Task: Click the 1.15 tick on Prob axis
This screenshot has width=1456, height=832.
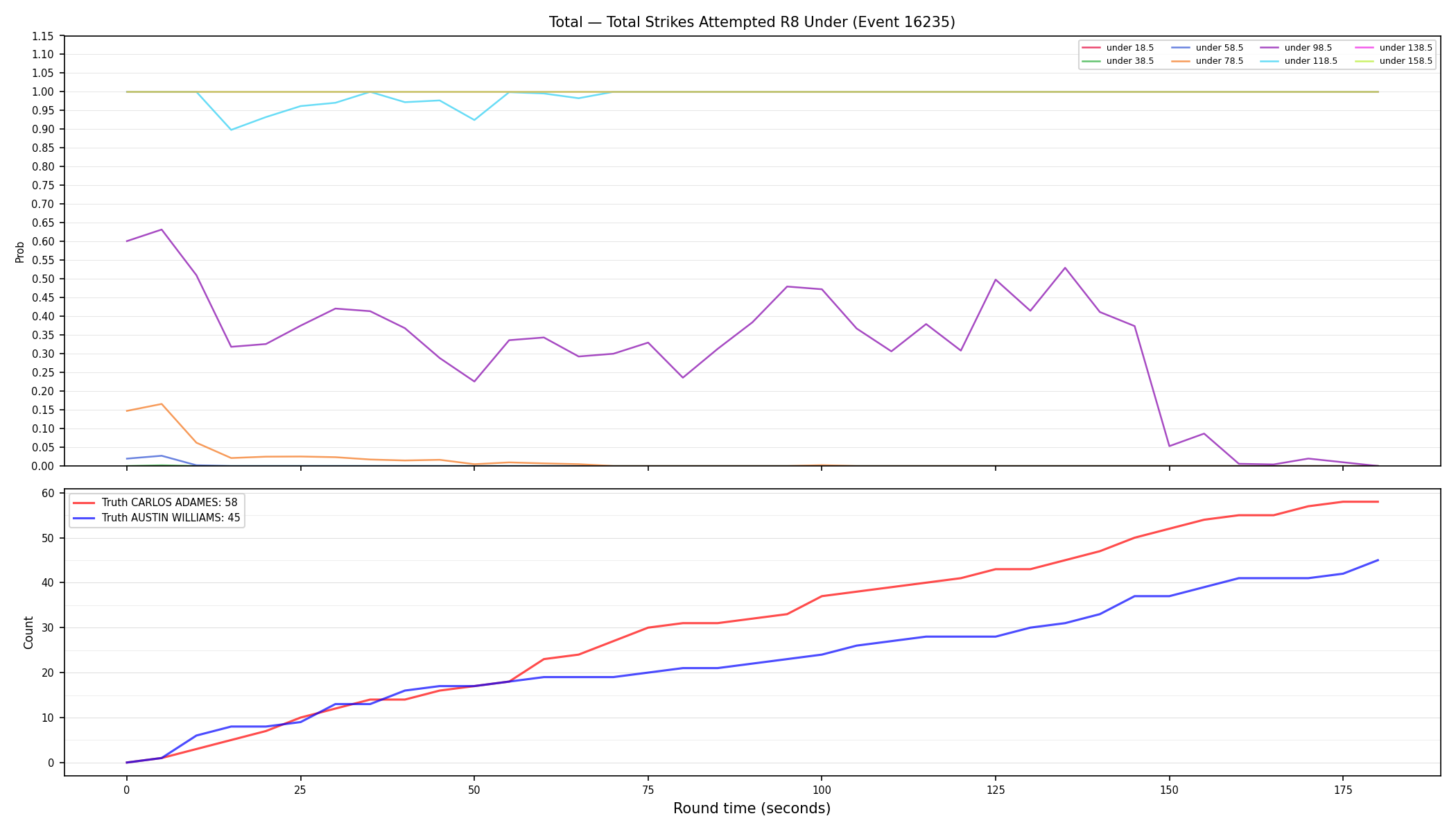Action: (43, 36)
